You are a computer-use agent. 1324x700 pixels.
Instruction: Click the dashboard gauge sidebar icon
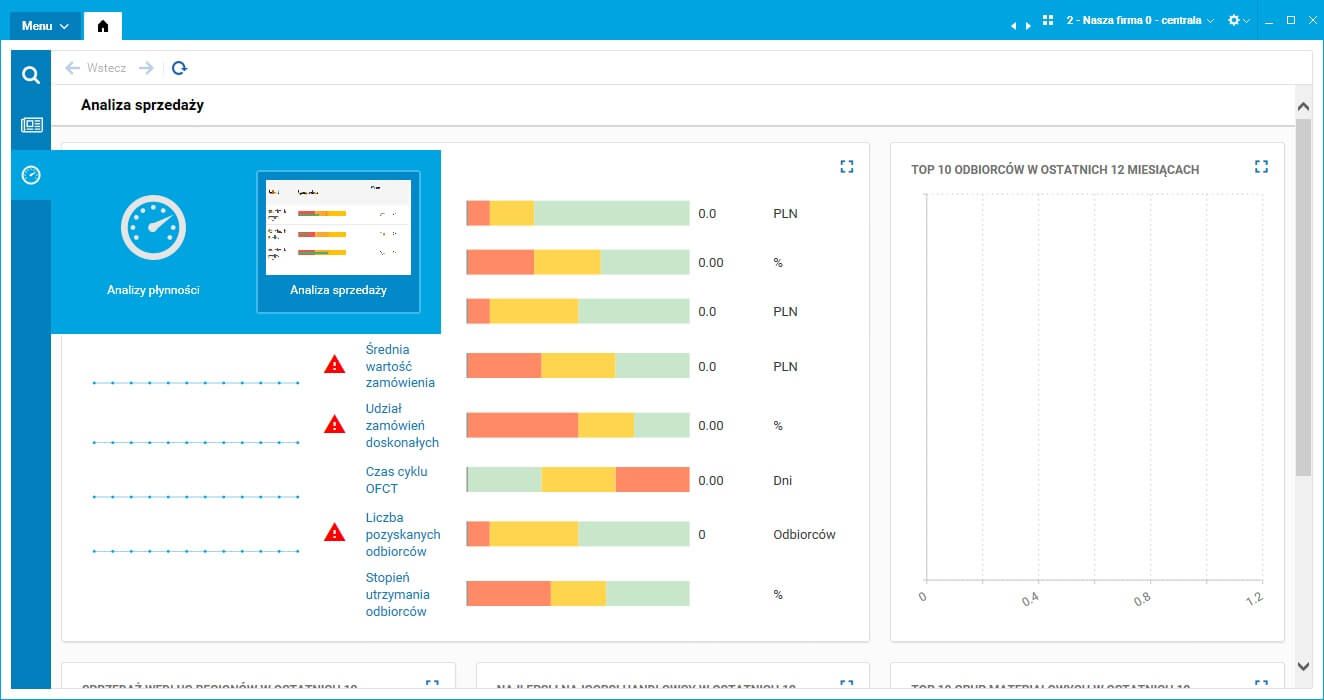point(31,175)
